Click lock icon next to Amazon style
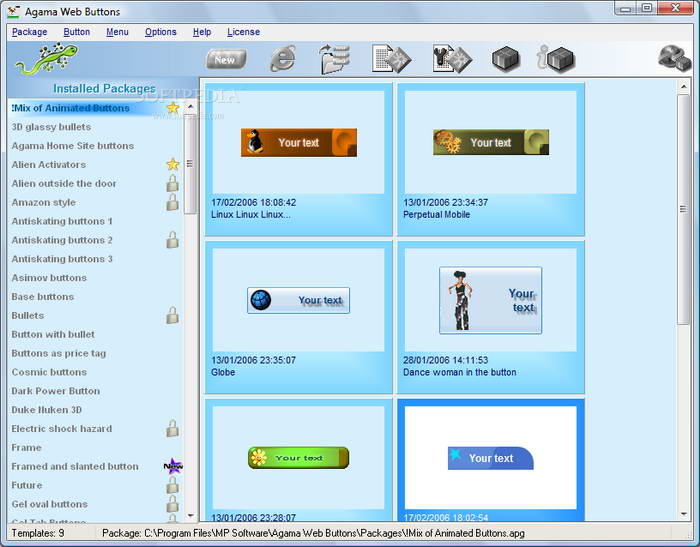Screen dimensions: 700x547 (173, 202)
